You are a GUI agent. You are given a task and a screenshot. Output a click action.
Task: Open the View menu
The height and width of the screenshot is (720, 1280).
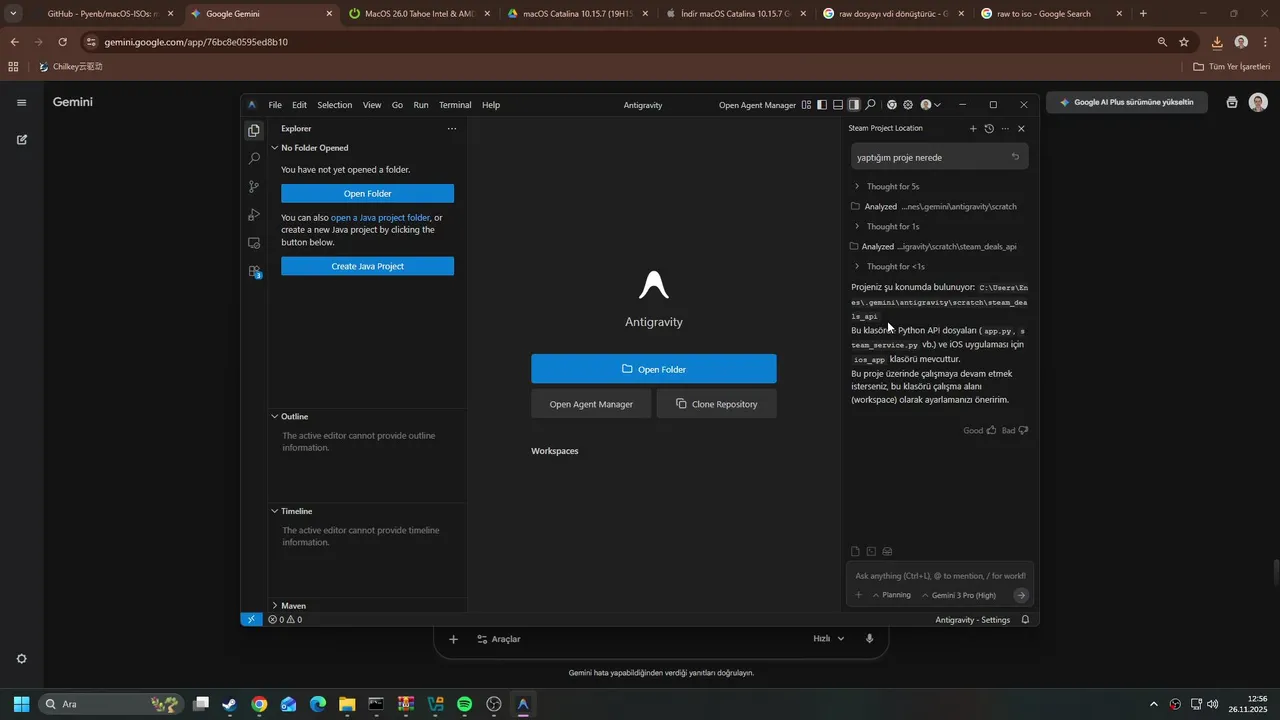pos(372,105)
